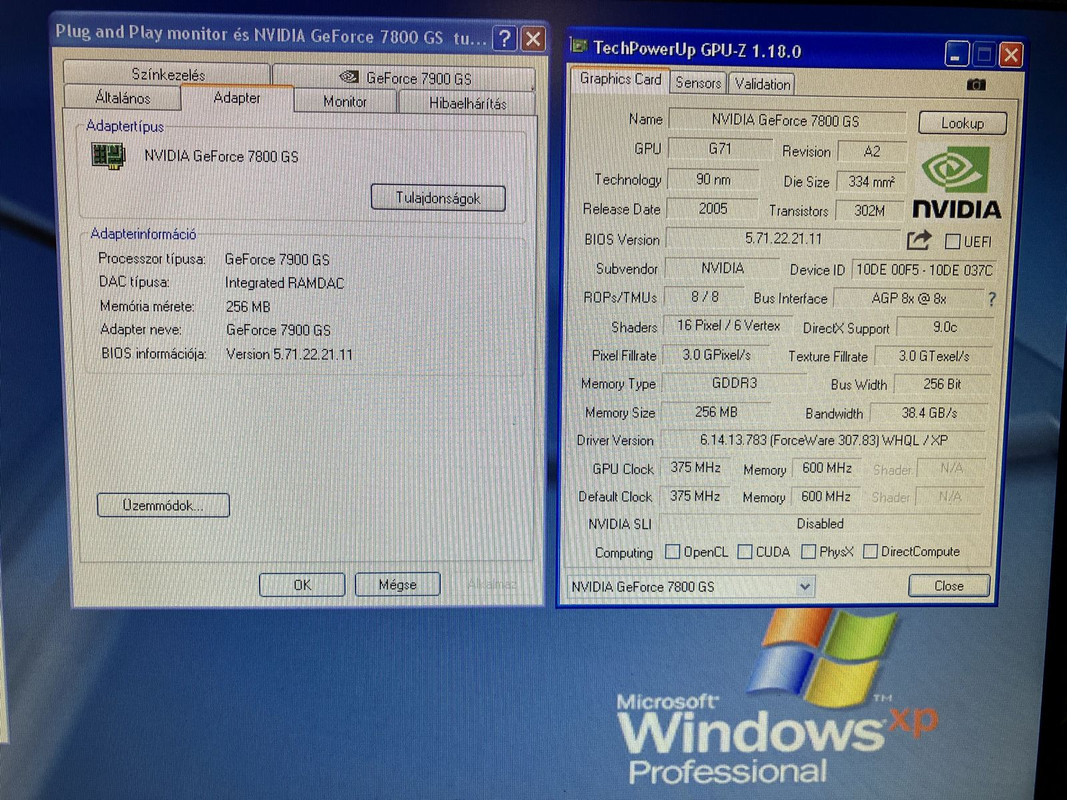Click the Technology field showing 90 nm
This screenshot has height=800, width=1067.
point(712,179)
